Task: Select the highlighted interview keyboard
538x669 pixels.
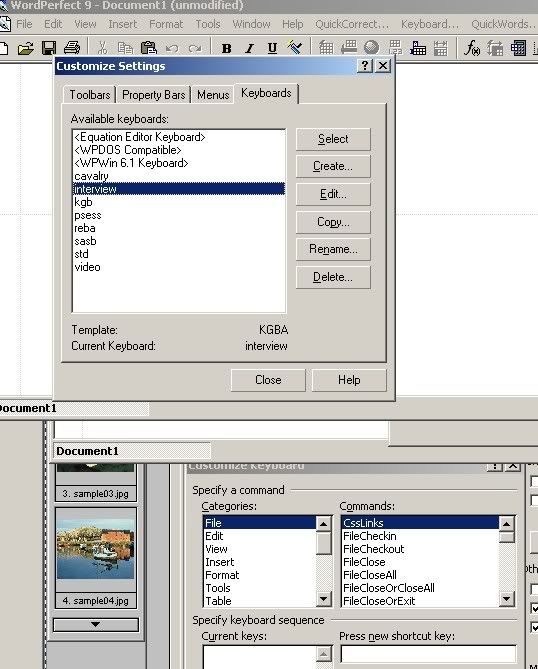Action: [x=179, y=189]
